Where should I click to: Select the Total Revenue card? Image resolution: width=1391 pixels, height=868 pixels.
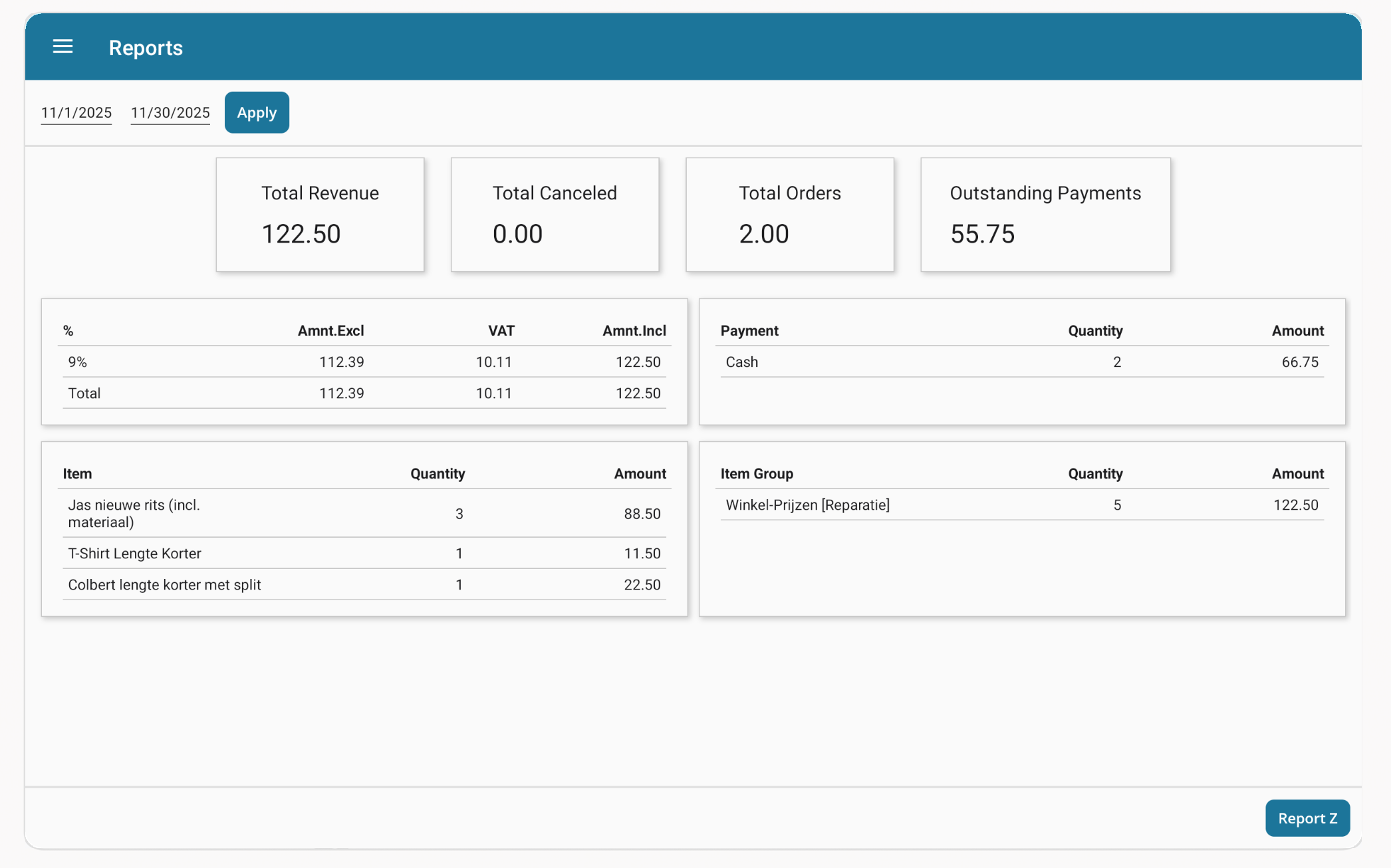coord(320,214)
